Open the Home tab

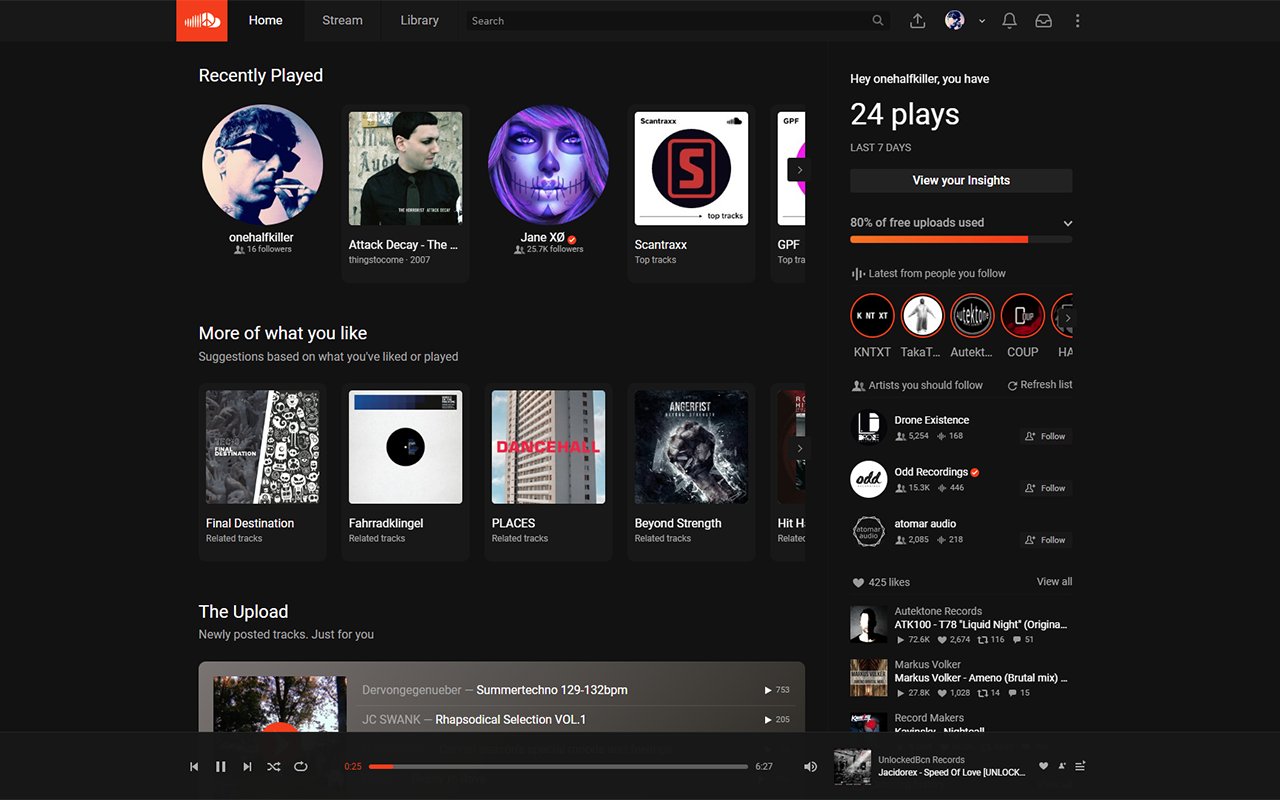(265, 20)
